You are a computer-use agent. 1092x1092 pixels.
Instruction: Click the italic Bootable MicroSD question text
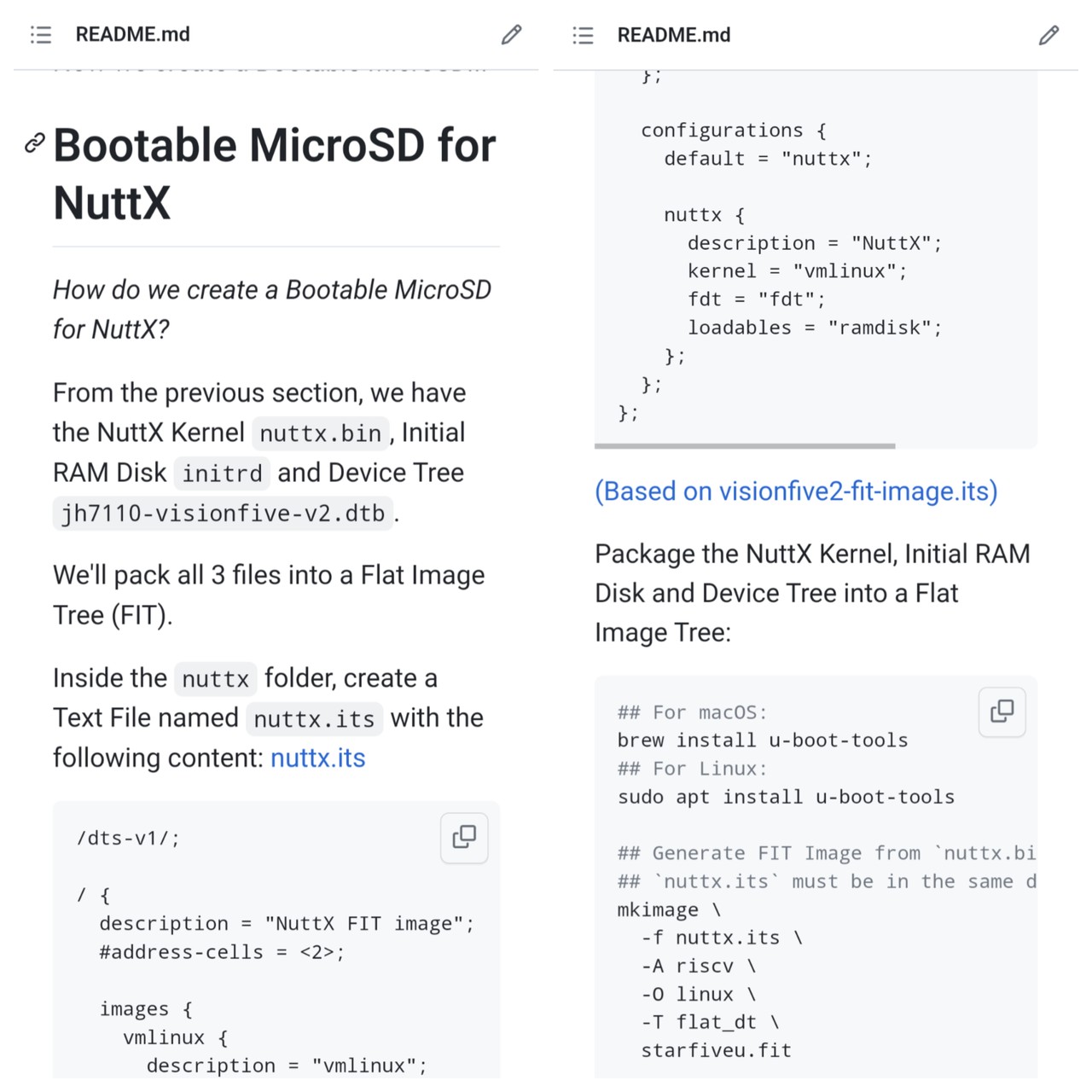(271, 309)
